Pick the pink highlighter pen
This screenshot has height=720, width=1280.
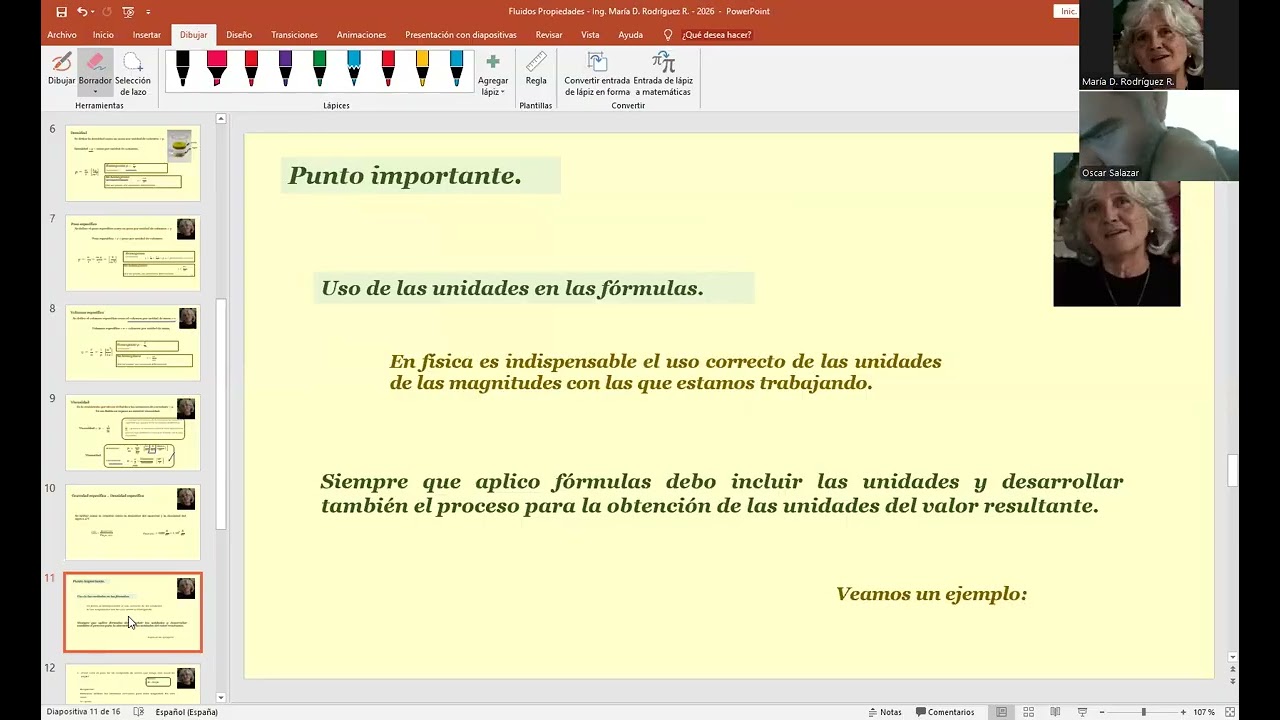coord(216,69)
